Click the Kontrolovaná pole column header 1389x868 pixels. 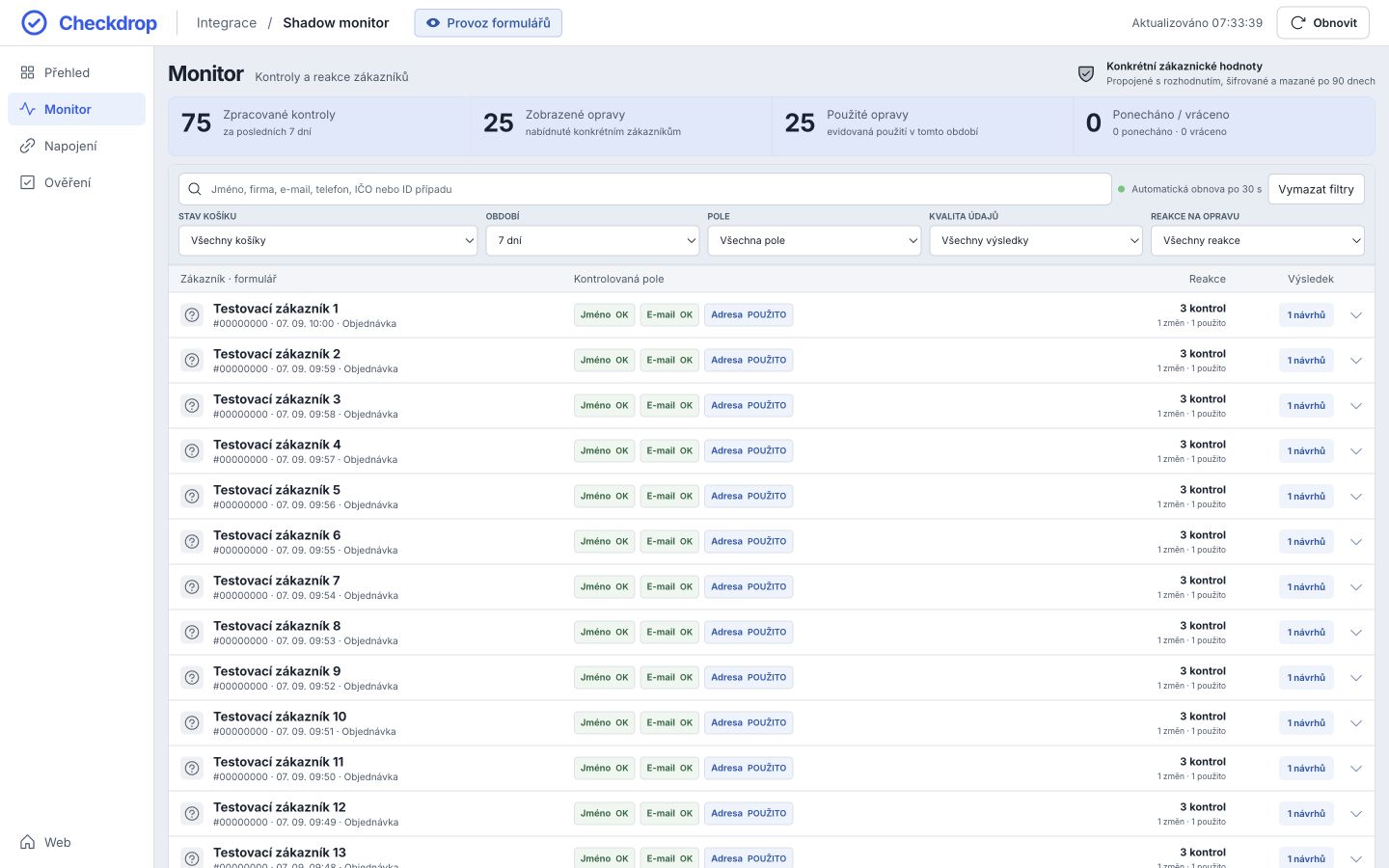(x=618, y=279)
